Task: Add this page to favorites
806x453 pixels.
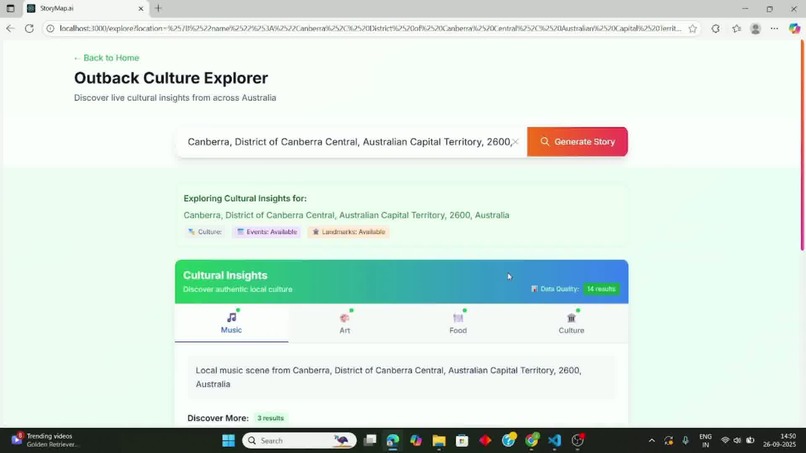Action: (x=692, y=29)
